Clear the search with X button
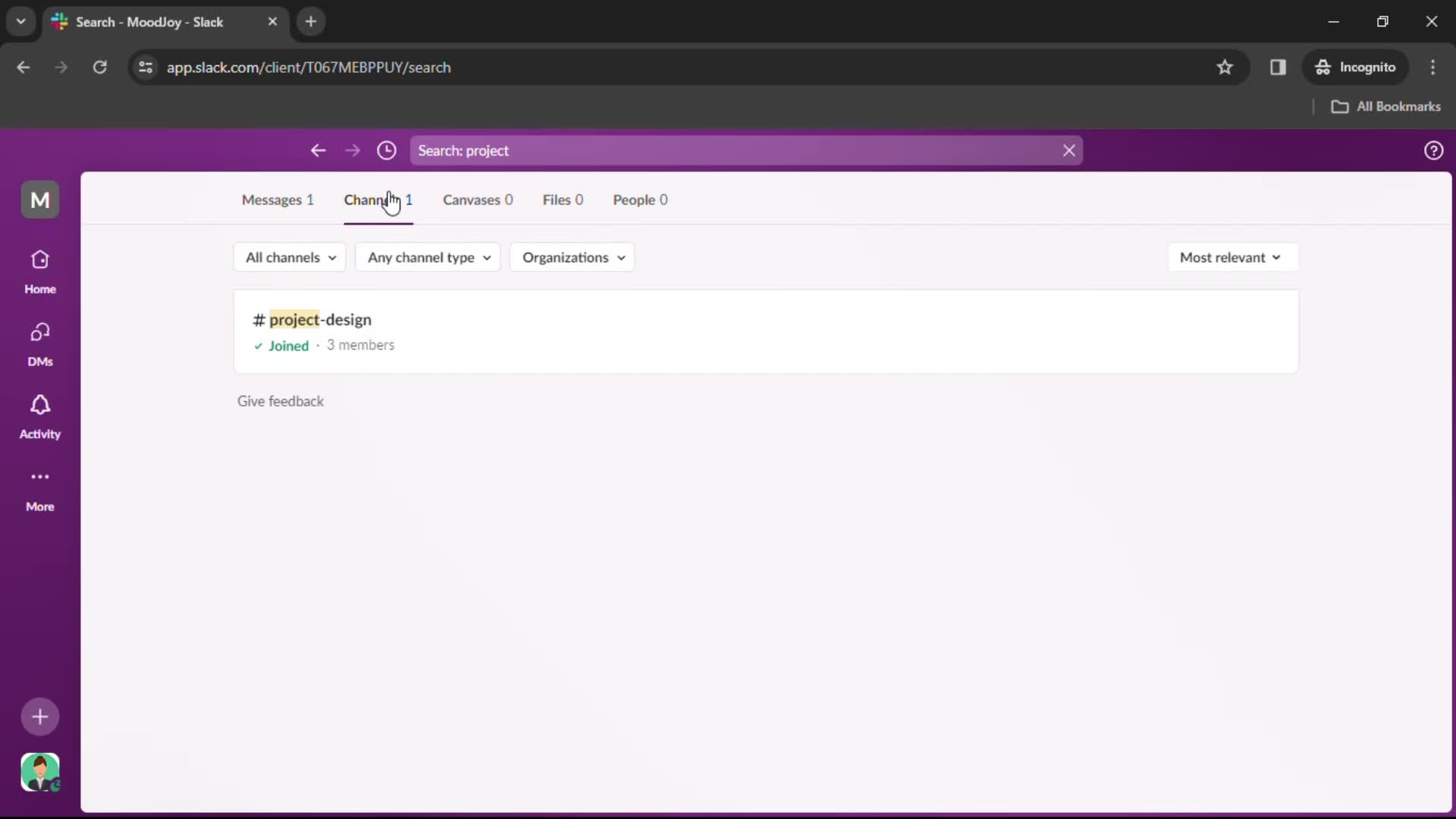The image size is (1456, 819). click(x=1068, y=150)
